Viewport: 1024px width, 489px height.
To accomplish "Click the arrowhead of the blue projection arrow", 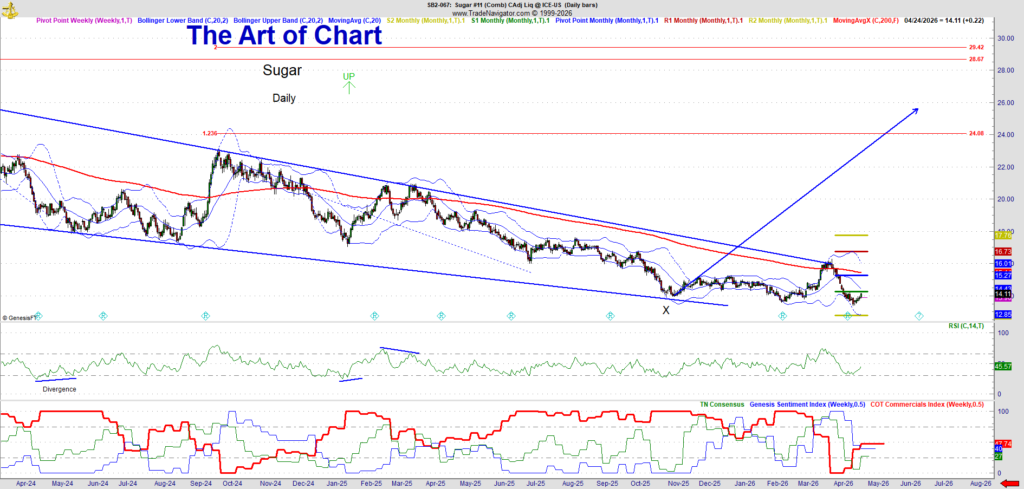I will click(914, 109).
